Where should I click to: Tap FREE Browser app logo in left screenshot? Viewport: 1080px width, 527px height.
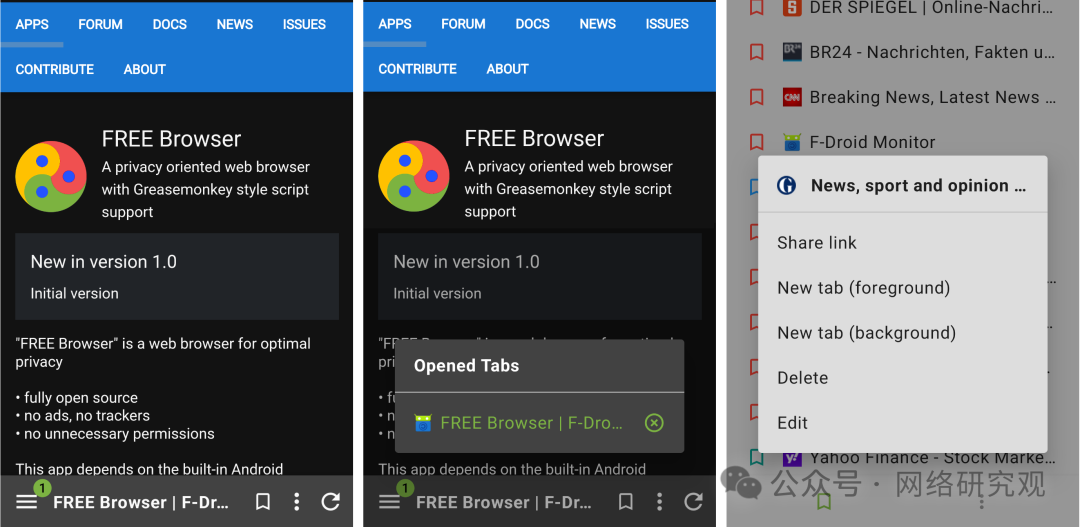(x=50, y=176)
